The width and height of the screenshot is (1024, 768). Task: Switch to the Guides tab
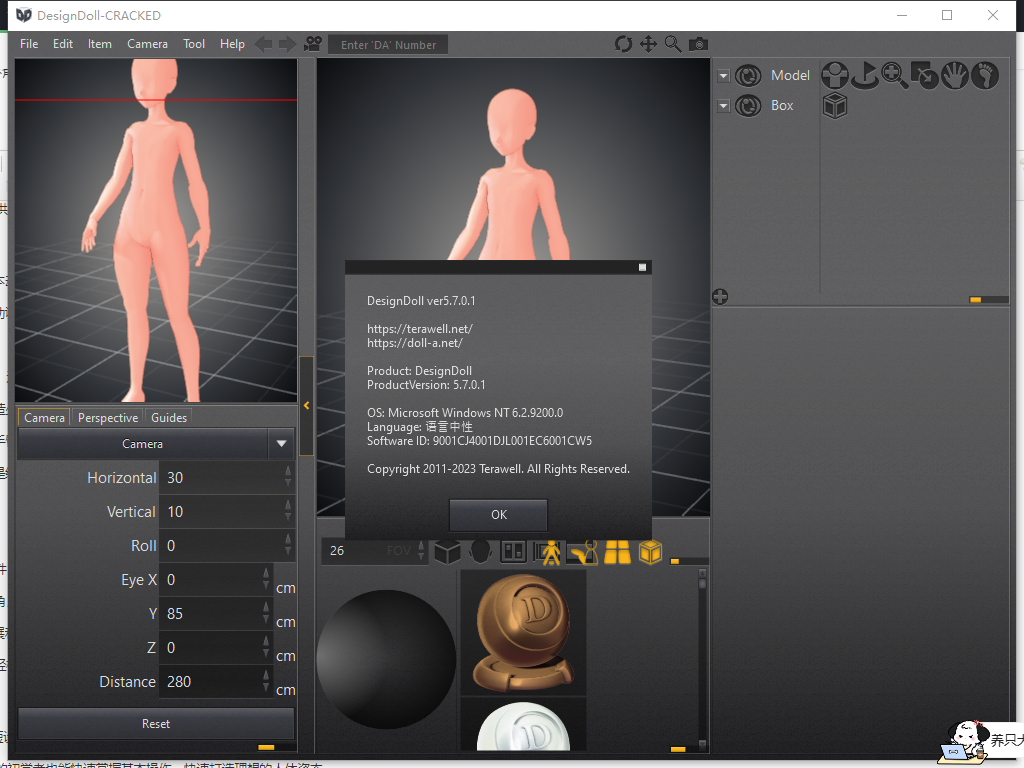pos(169,417)
